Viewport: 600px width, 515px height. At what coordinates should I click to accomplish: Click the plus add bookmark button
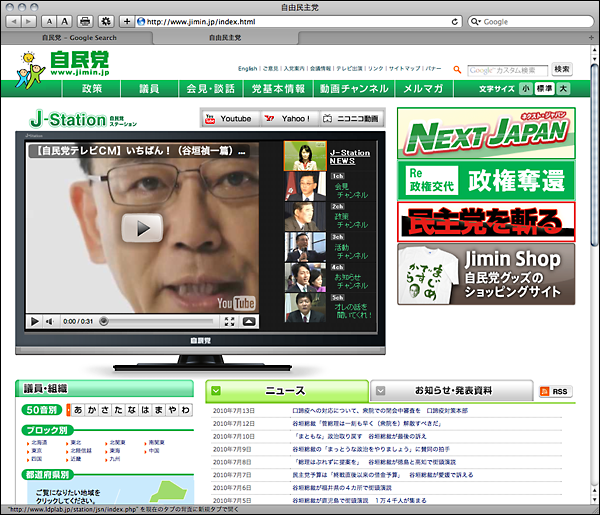[x=126, y=21]
